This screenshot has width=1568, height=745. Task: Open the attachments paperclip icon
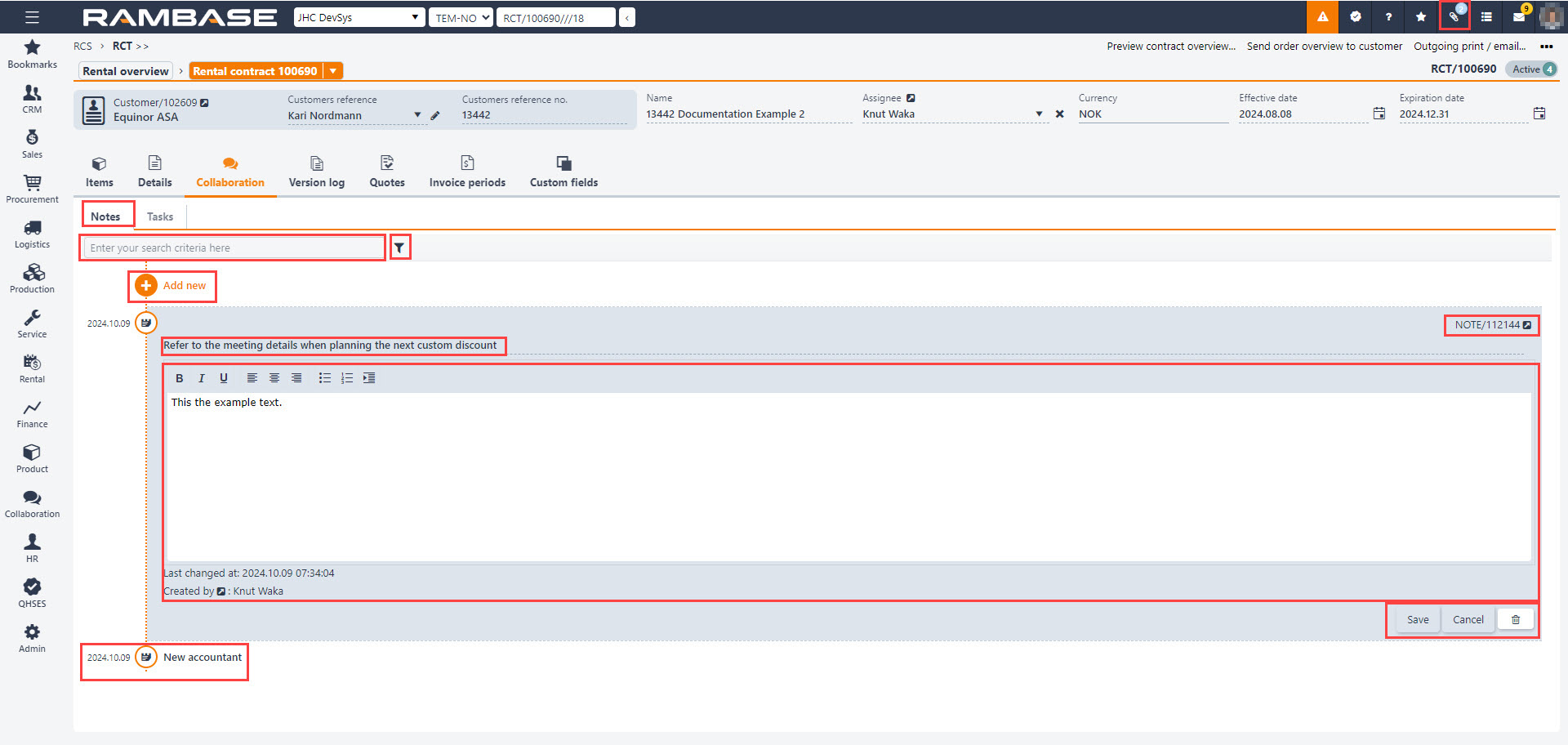pyautogui.click(x=1454, y=16)
